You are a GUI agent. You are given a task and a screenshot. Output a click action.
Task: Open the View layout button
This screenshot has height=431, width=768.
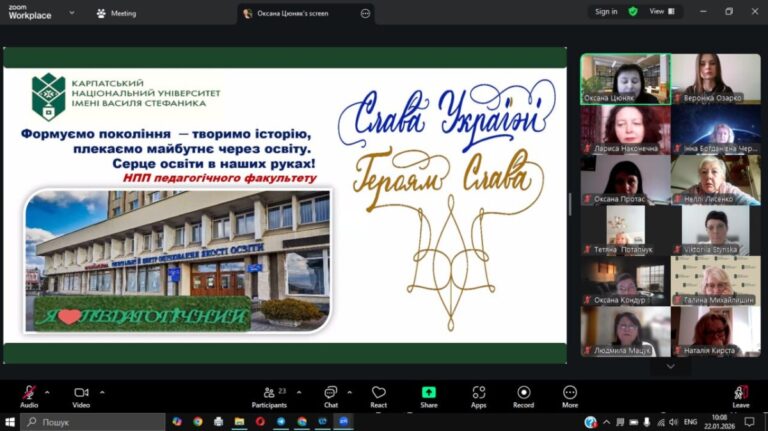662,11
